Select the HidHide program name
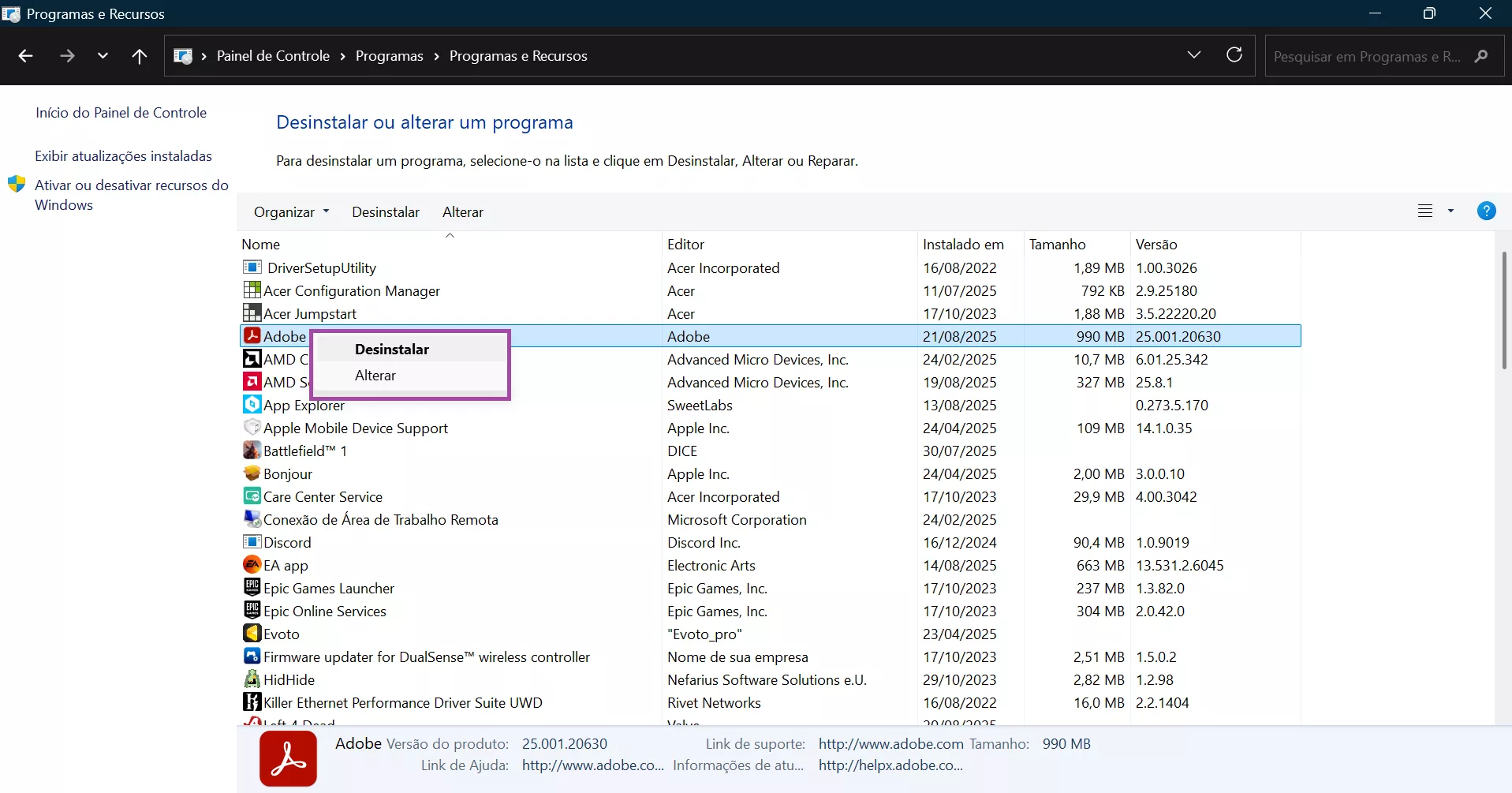 [x=289, y=680]
